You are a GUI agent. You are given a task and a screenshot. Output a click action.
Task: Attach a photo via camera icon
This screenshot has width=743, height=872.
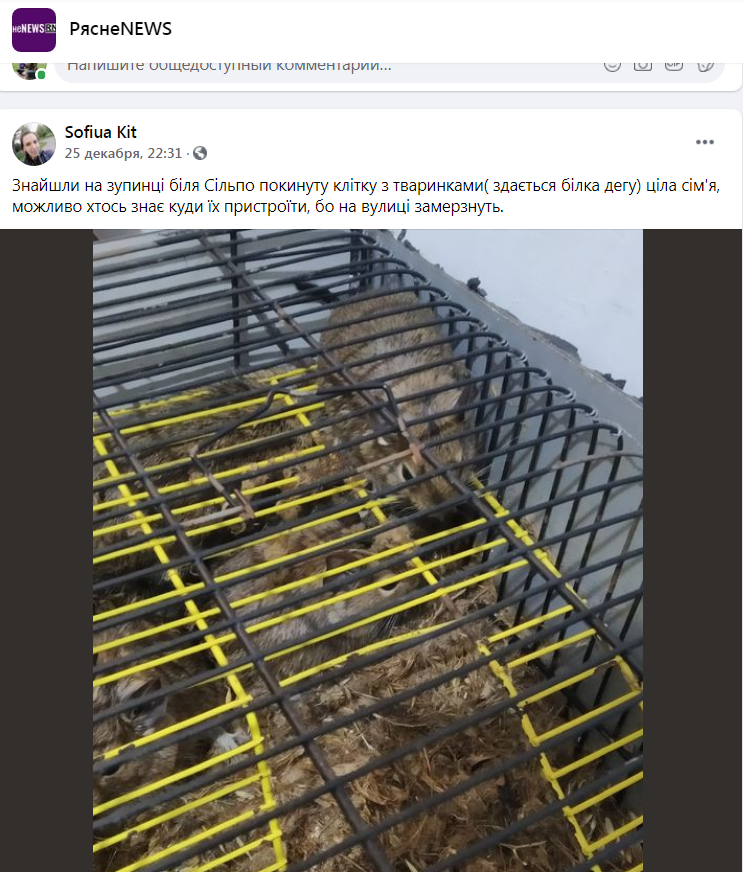(x=643, y=66)
